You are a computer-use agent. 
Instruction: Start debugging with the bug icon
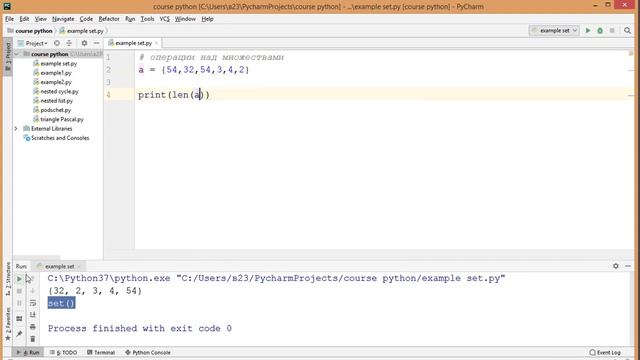click(600, 31)
